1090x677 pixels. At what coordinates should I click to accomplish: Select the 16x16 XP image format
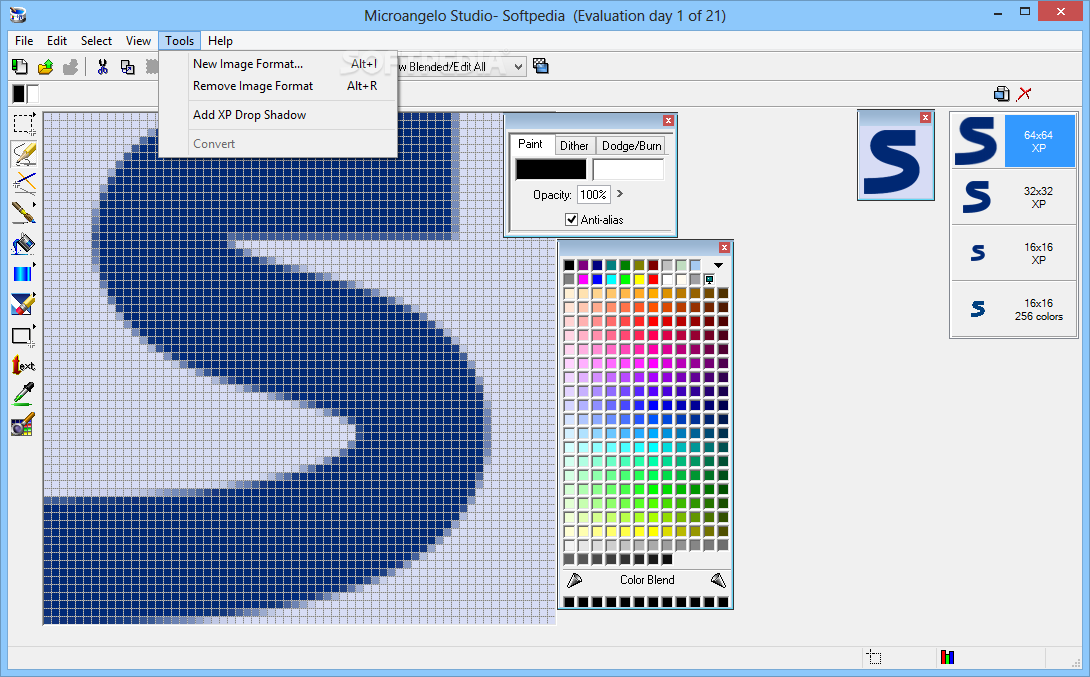(x=1014, y=253)
